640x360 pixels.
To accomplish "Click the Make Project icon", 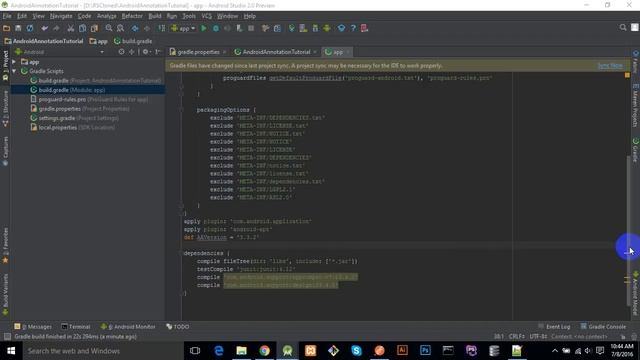I will tap(162, 28).
